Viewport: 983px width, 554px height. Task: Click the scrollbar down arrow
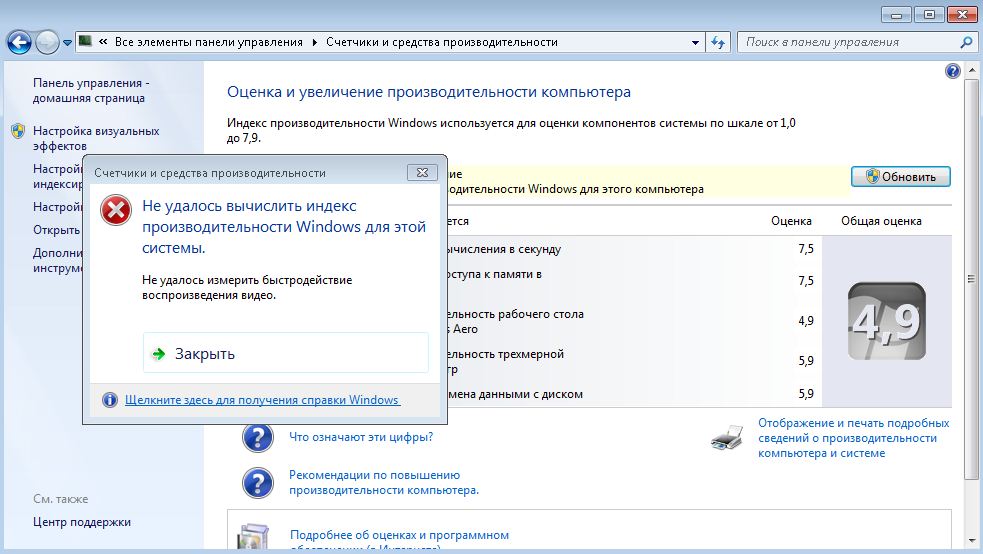point(972,540)
